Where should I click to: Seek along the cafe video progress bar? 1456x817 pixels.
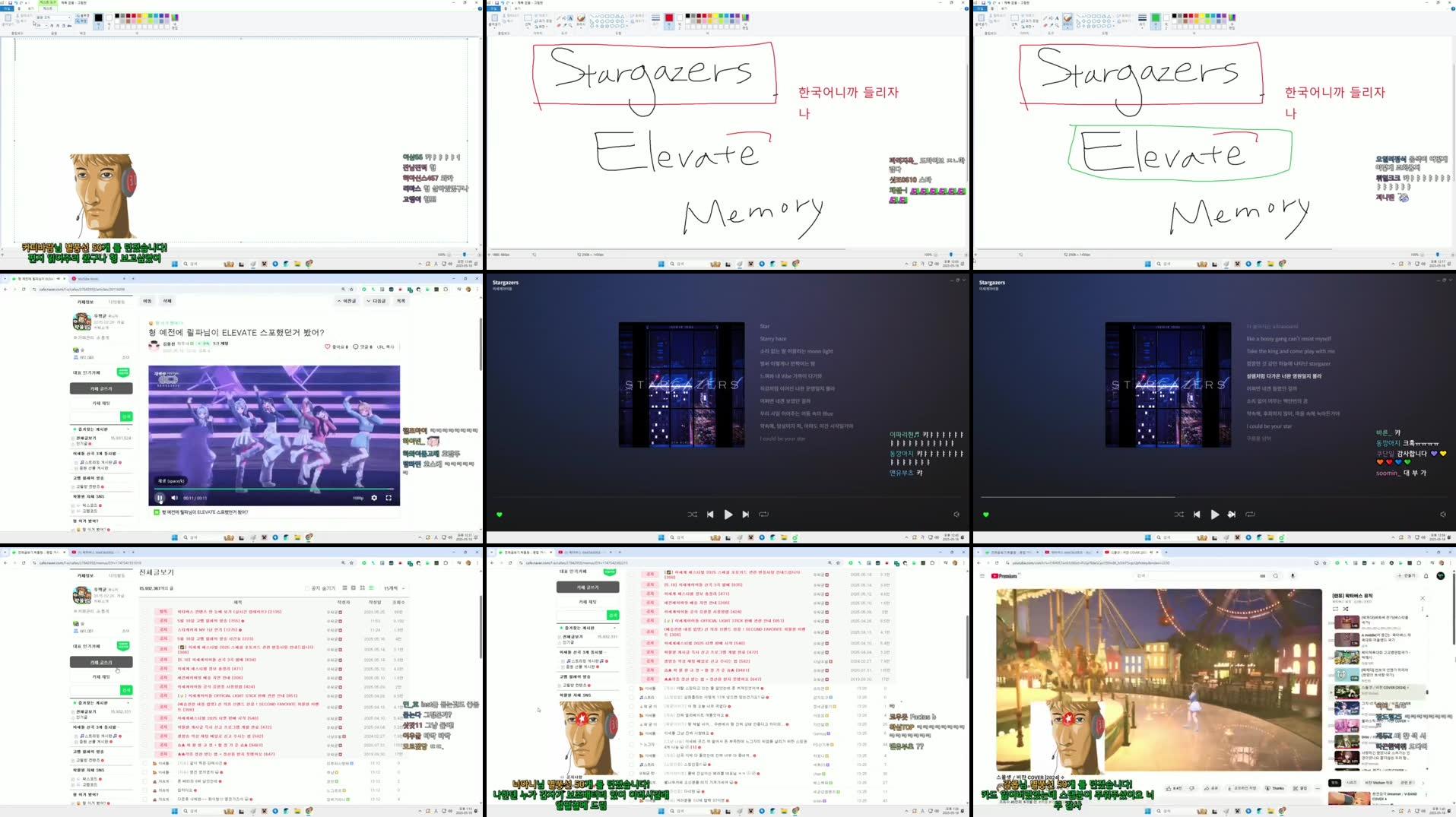[x=274, y=489]
